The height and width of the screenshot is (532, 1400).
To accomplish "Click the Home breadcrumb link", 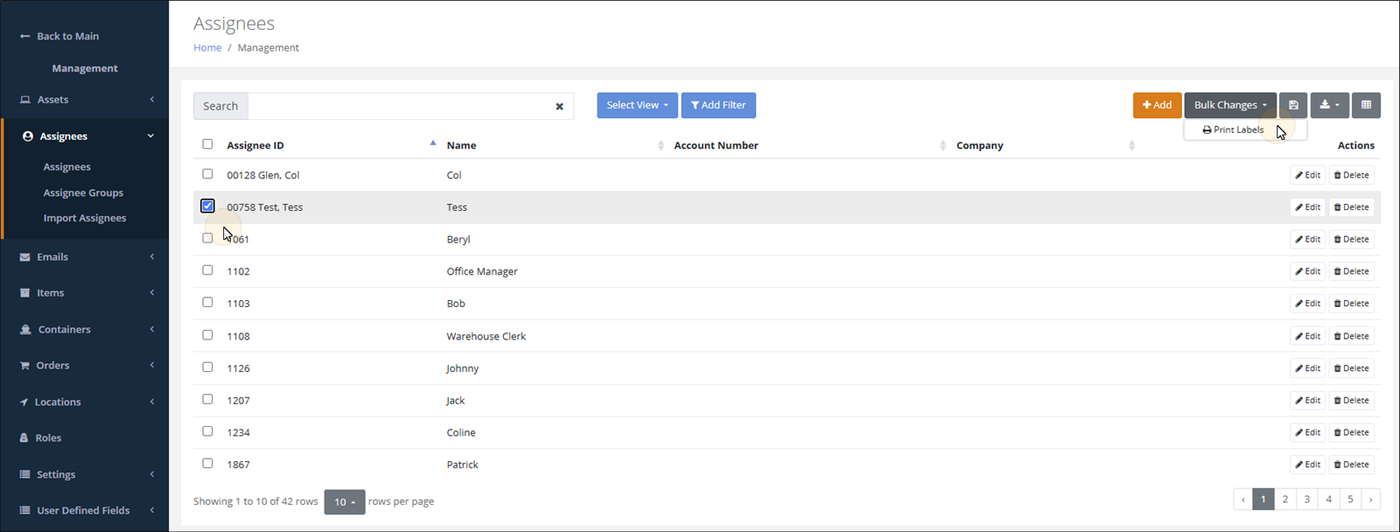I will click(207, 48).
